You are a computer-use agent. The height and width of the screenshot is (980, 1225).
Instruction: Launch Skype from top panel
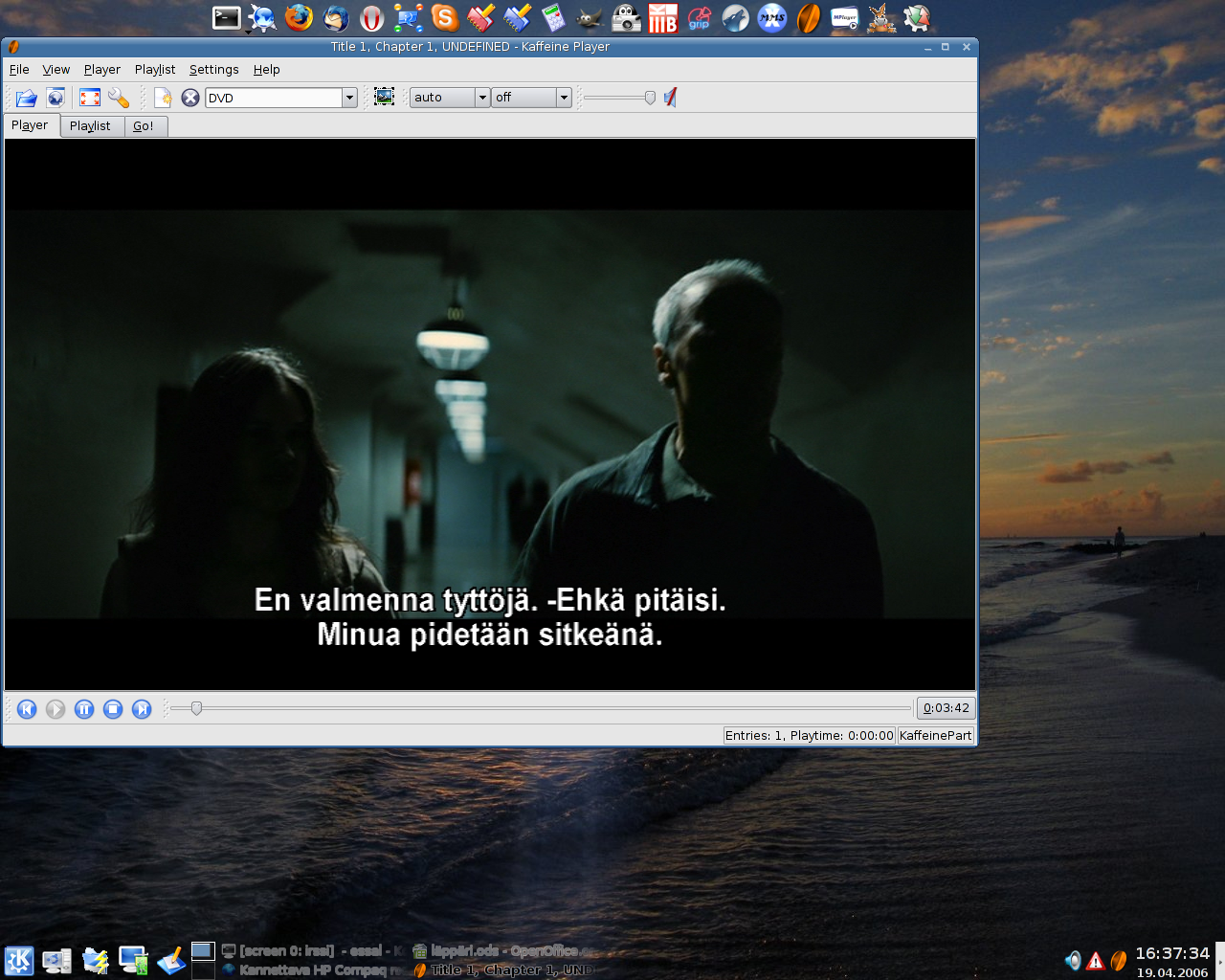(444, 17)
